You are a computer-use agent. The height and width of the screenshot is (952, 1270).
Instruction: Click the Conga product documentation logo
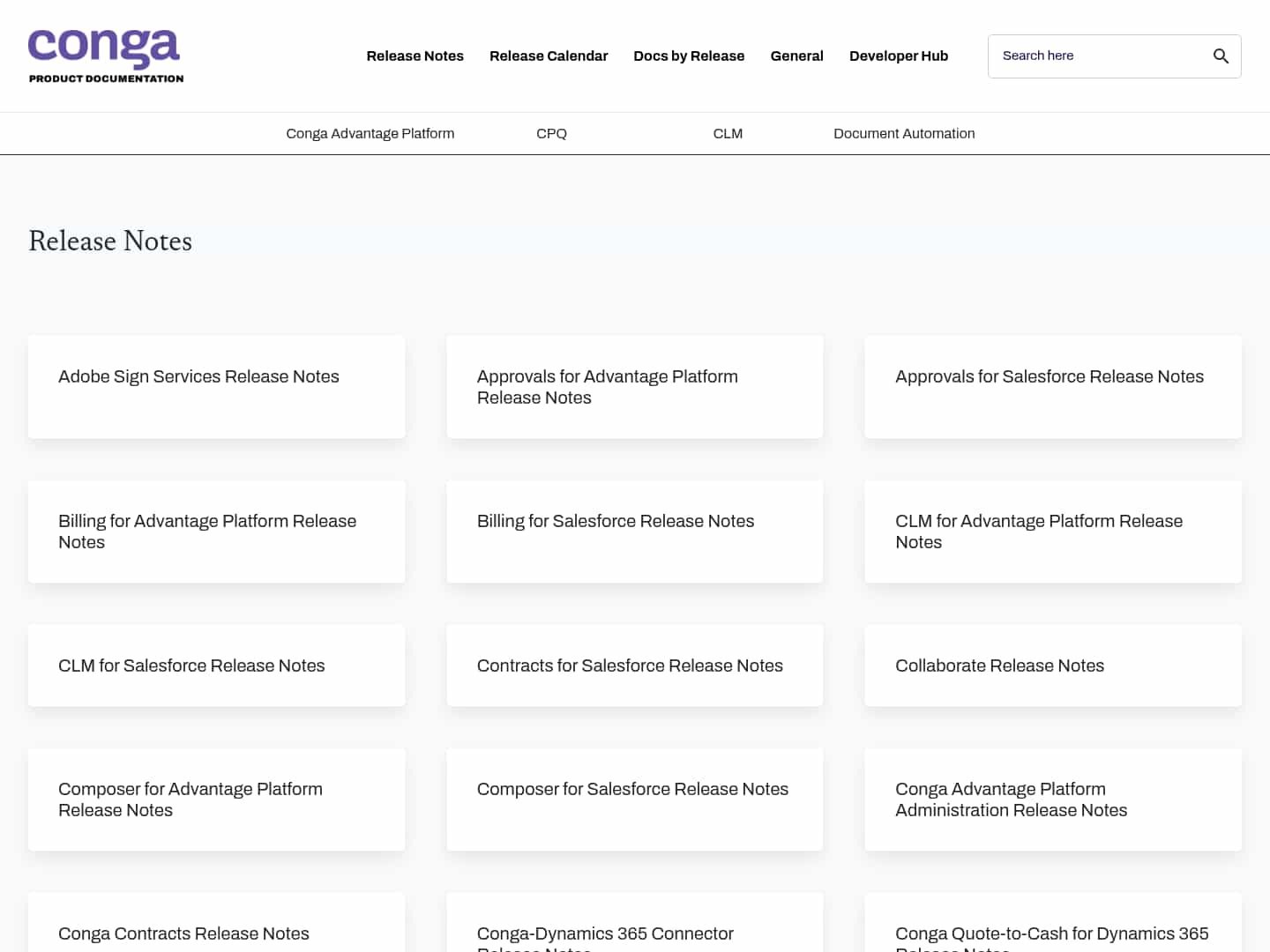click(x=104, y=55)
